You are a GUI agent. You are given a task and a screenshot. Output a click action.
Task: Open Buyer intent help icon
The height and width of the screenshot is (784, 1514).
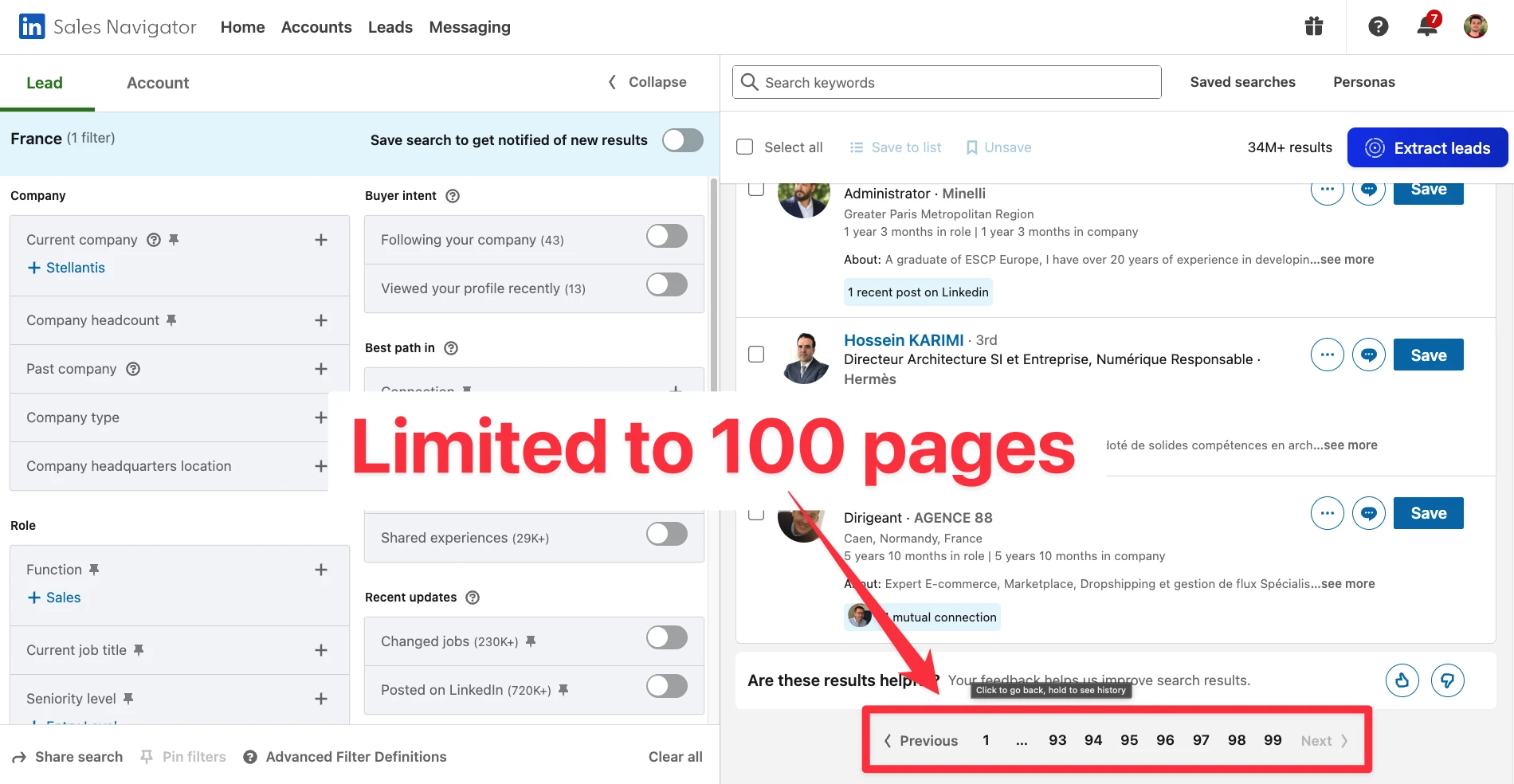453,196
